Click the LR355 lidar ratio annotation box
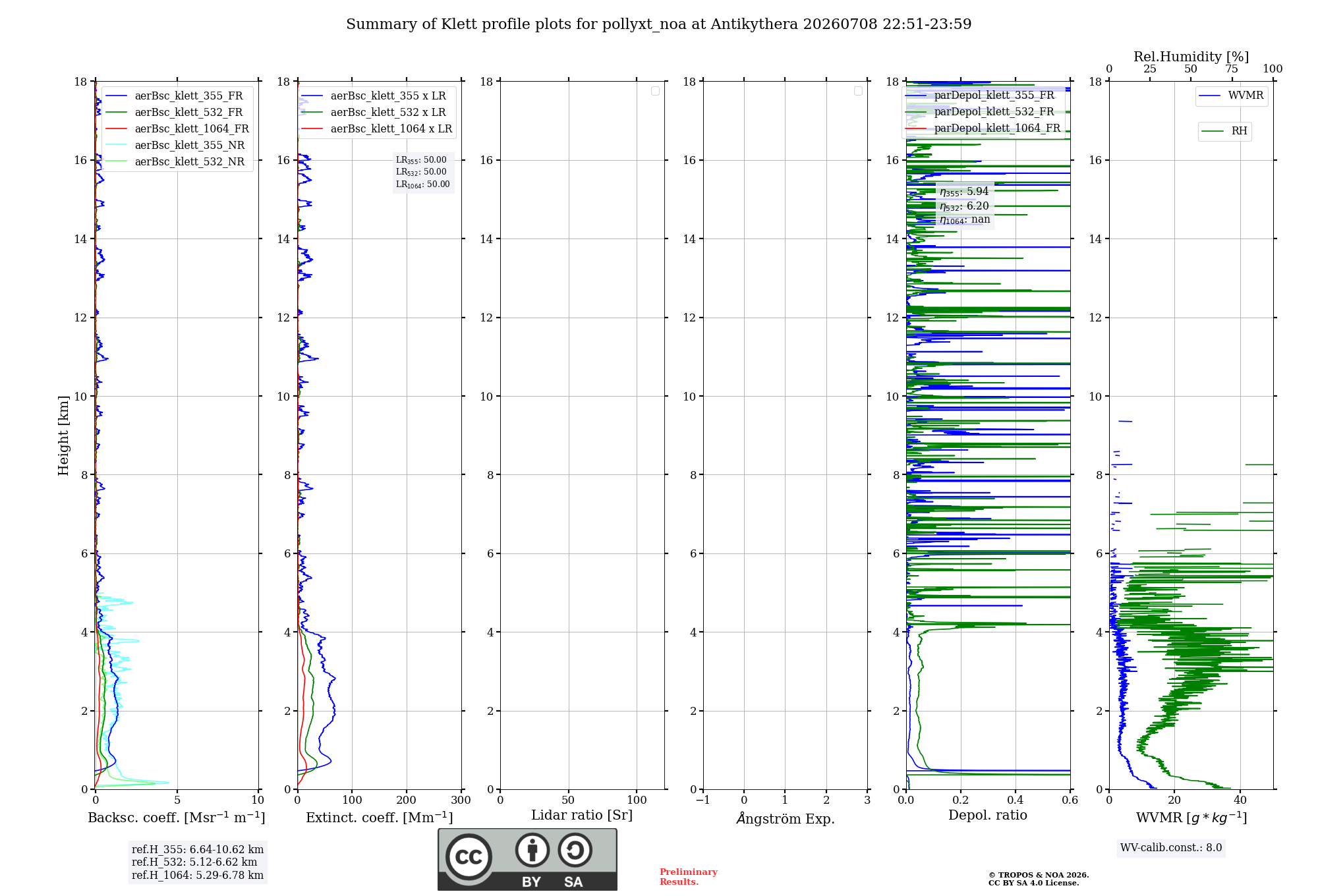The image size is (1318, 896). 422,172
